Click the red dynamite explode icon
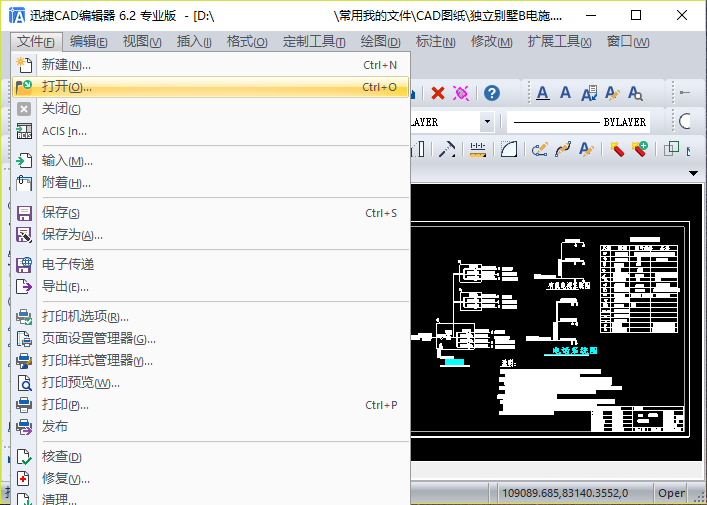Image resolution: width=707 pixels, height=505 pixels. tap(617, 149)
